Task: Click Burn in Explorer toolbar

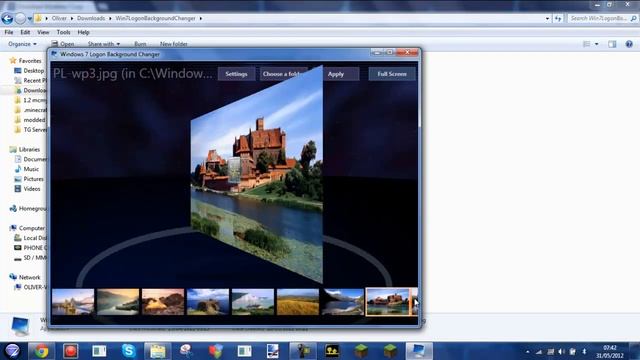Action: (140, 44)
